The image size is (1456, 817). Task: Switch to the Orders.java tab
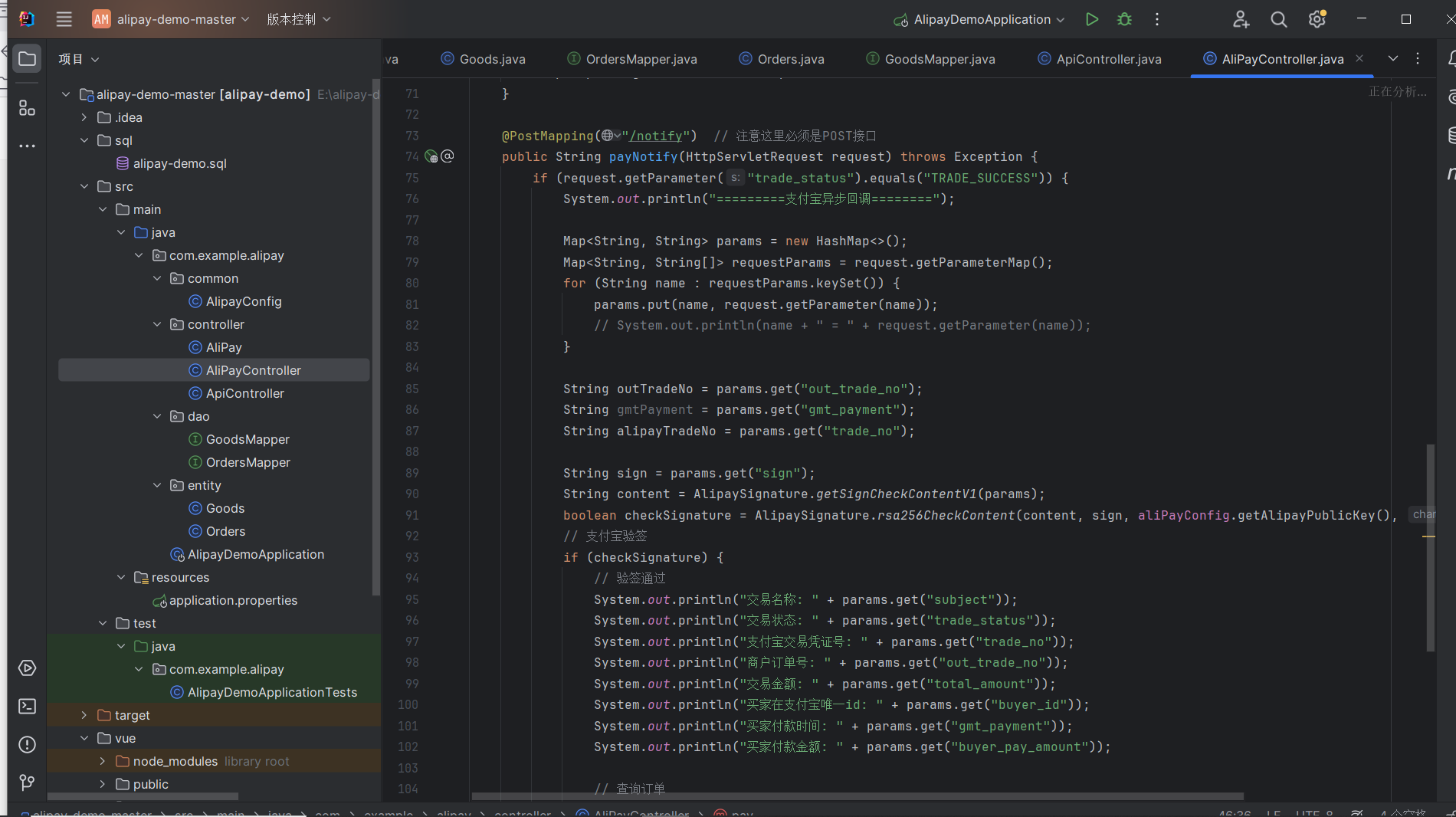(x=782, y=59)
